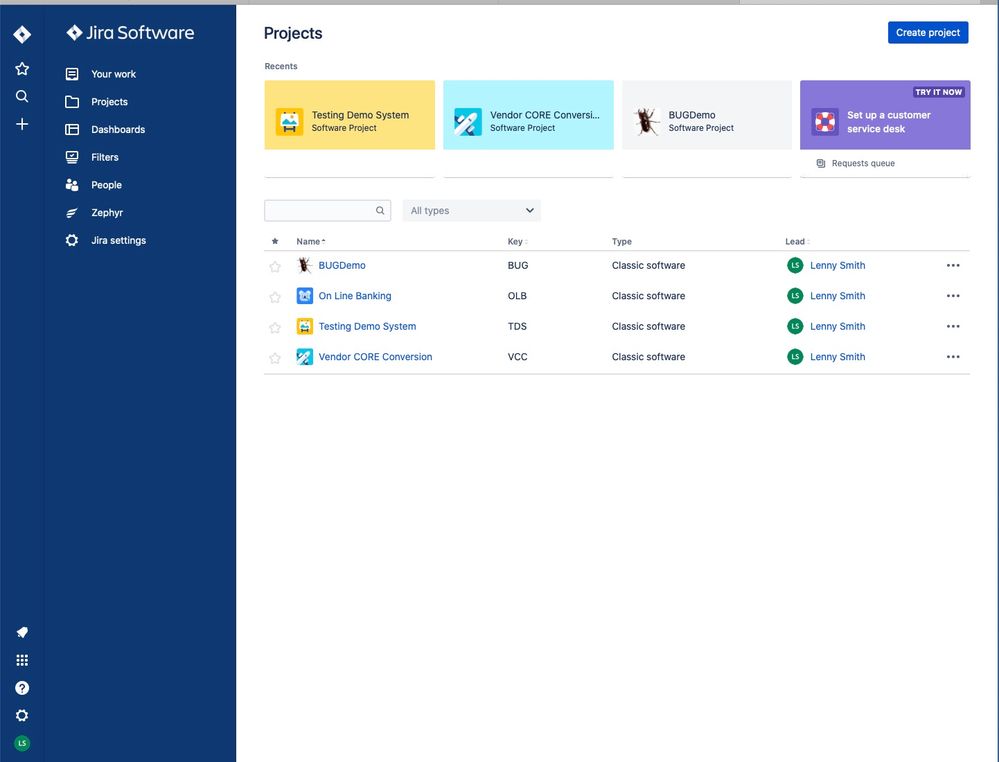Click the Jira Software logo header
The width and height of the screenshot is (999, 762).
[x=130, y=32]
